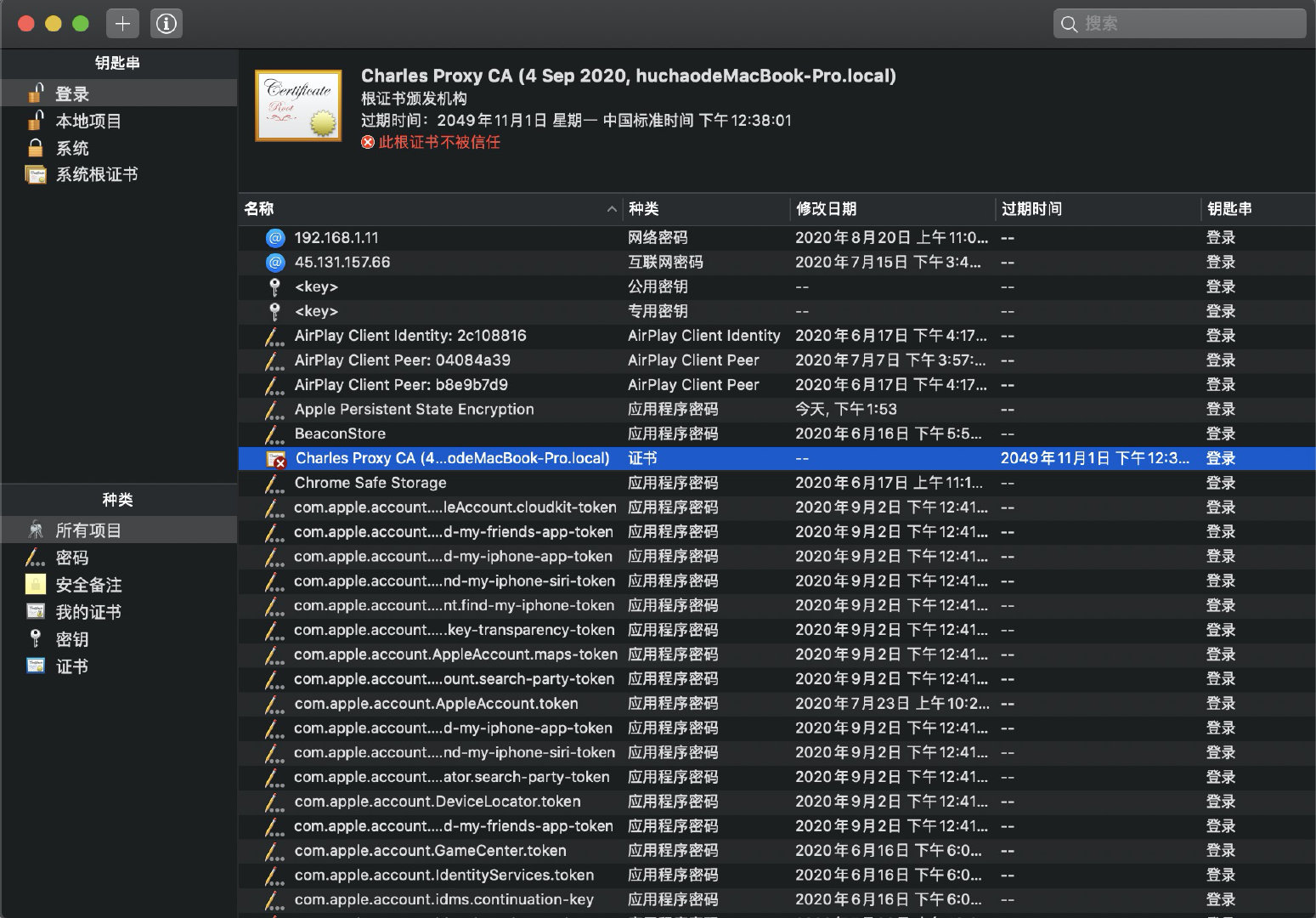The height and width of the screenshot is (918, 1316).
Task: Select the 证书 category at sidebar bottom
Action: coord(72,666)
